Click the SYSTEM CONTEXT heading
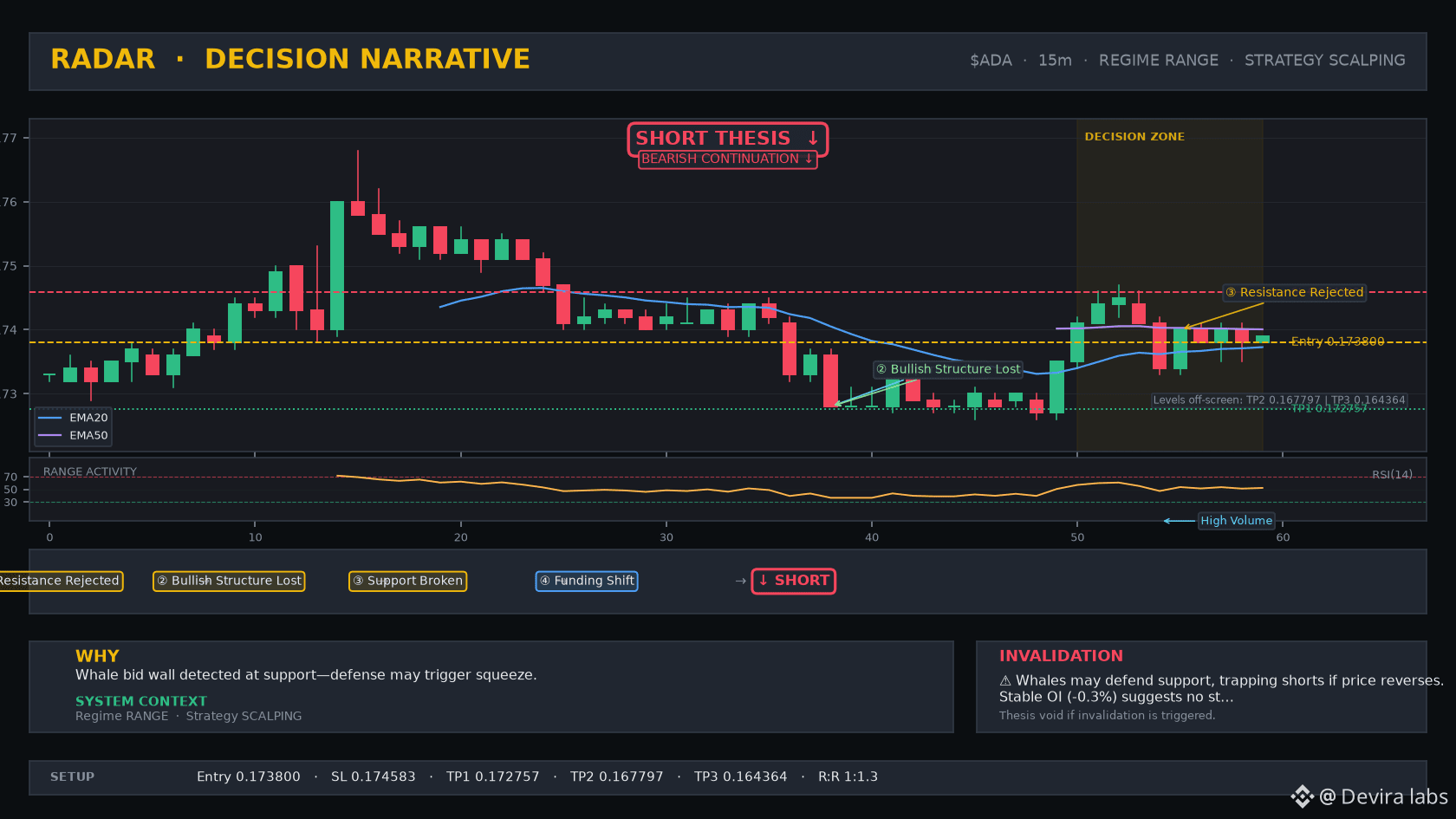 tap(141, 701)
